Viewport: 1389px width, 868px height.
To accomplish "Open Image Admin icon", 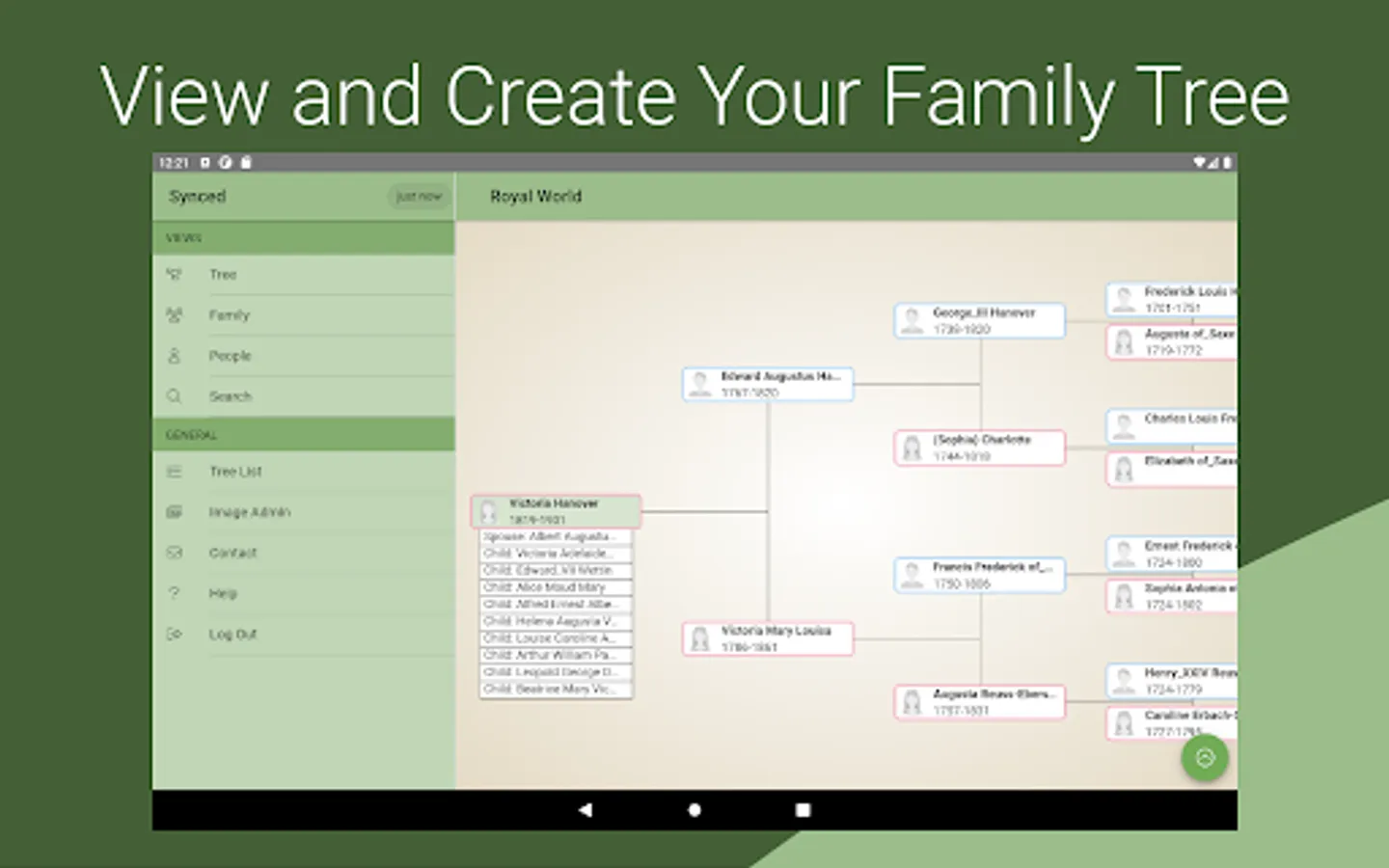I will [175, 512].
